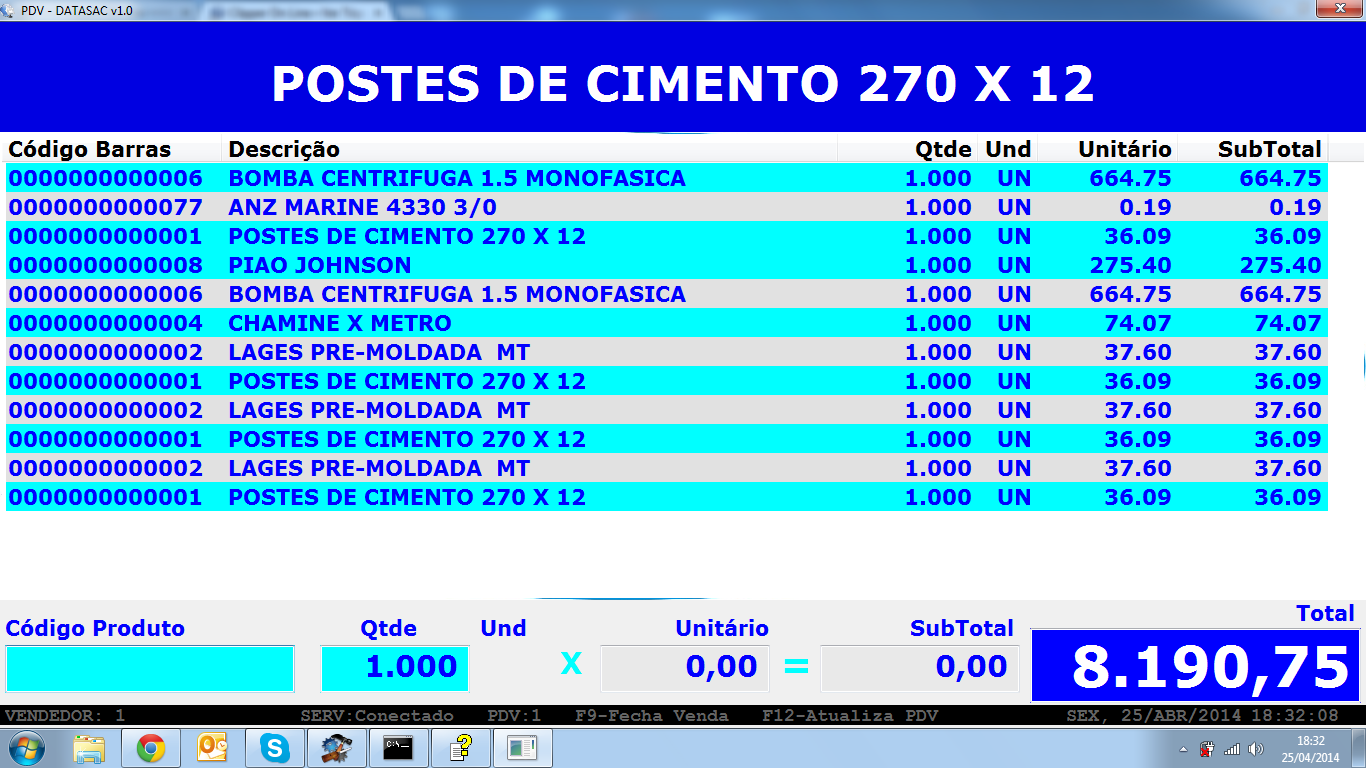
Task: Click the Unitário column header in the table
Action: [1124, 150]
